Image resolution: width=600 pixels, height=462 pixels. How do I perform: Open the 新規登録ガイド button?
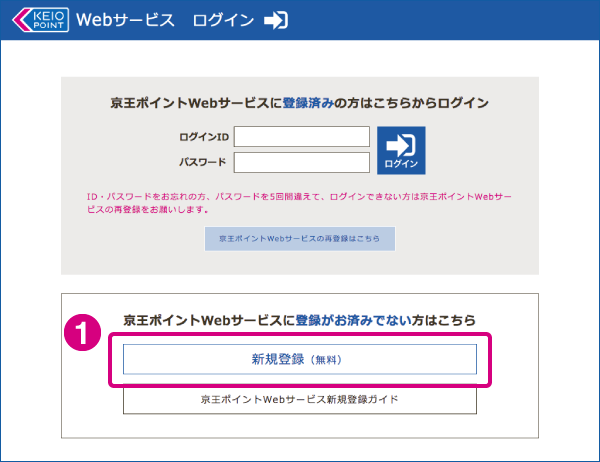pos(300,399)
